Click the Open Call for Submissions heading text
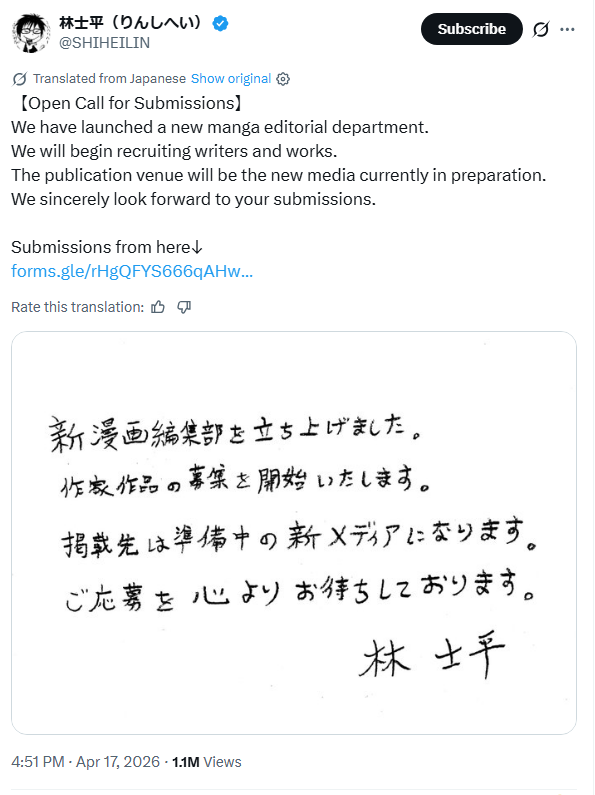Viewport: 595px width, 795px height. (x=130, y=103)
